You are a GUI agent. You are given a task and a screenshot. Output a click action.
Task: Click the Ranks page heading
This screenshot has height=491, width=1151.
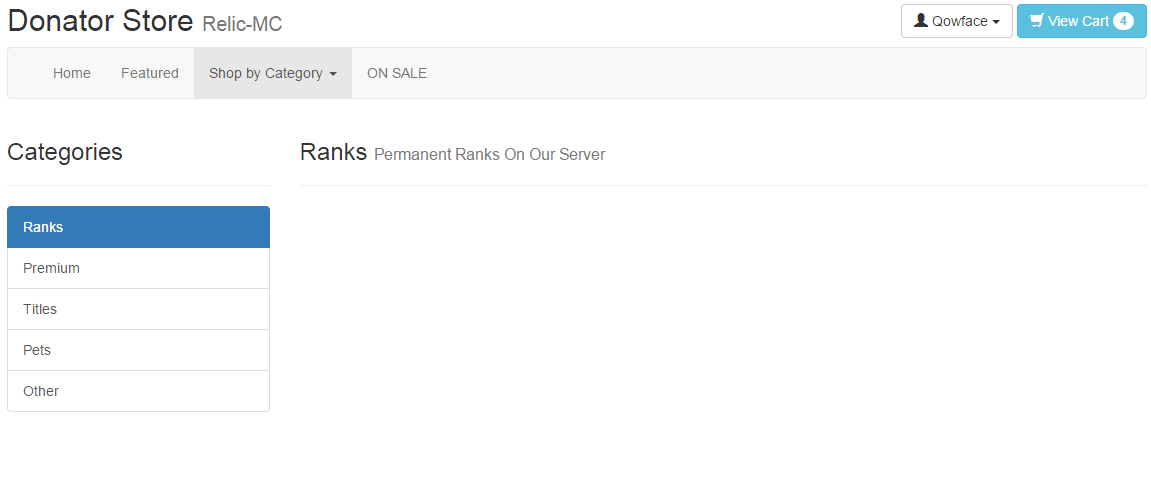333,152
